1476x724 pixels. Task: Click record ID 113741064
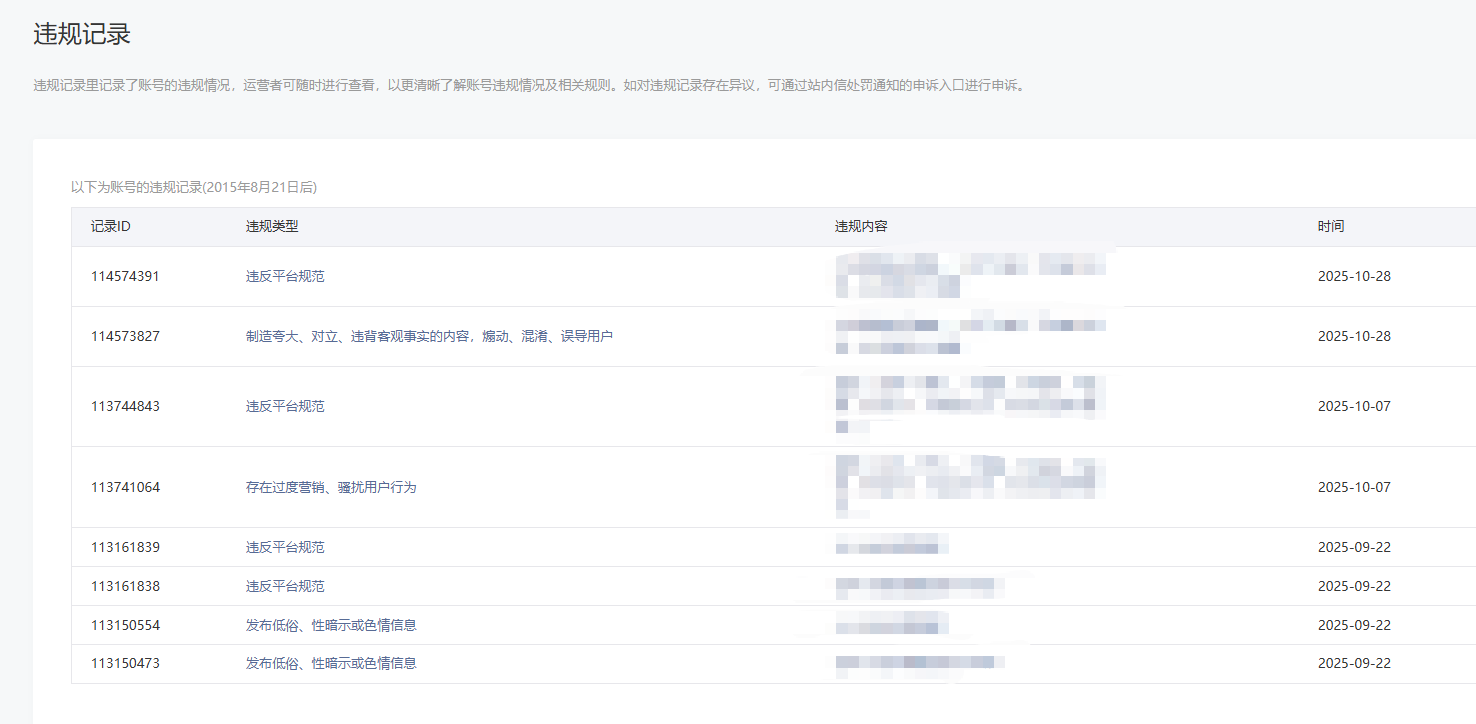tap(125, 487)
